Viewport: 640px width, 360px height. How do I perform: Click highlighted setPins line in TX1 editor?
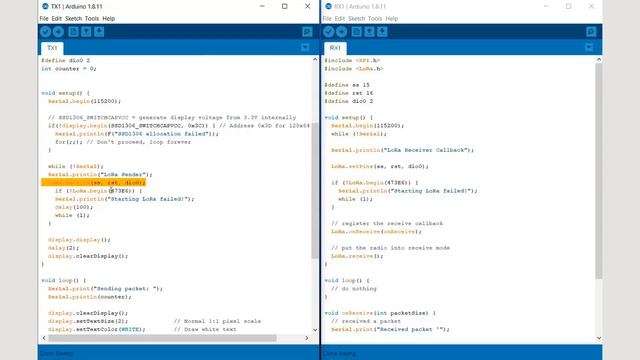click(93, 182)
